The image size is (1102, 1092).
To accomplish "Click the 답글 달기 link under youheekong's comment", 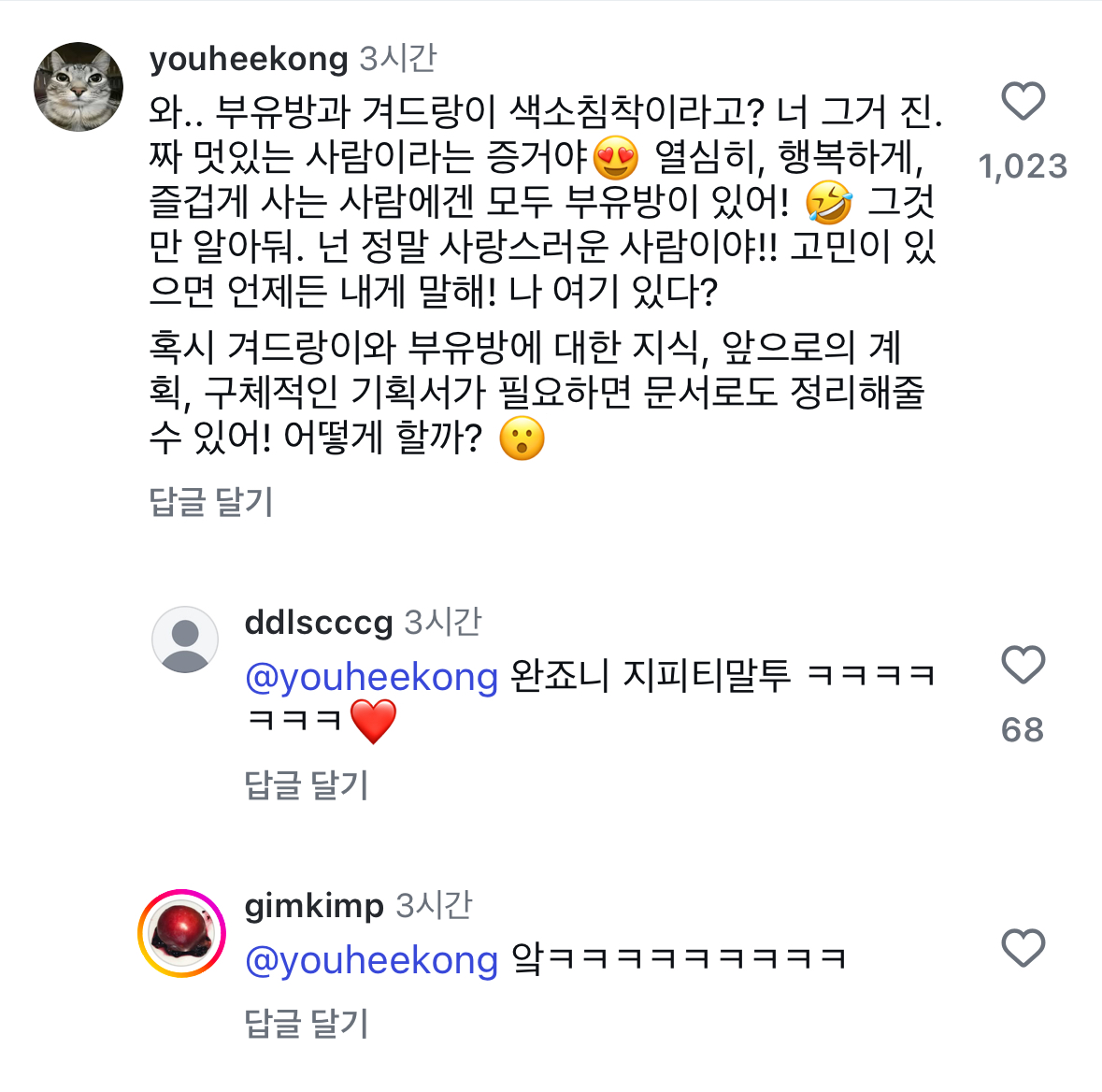I will pos(211,501).
